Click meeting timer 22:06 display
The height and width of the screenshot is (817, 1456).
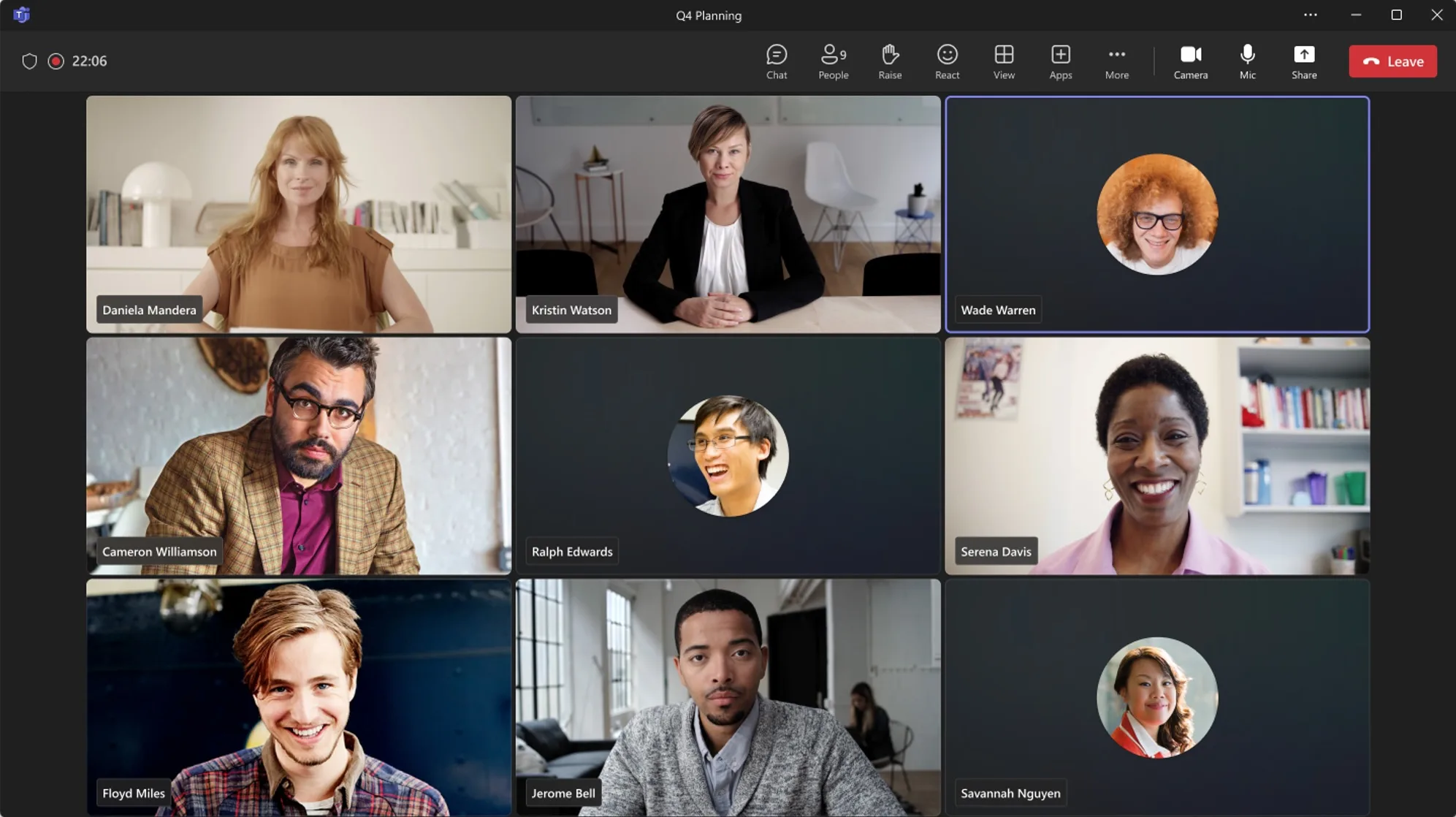click(x=89, y=60)
